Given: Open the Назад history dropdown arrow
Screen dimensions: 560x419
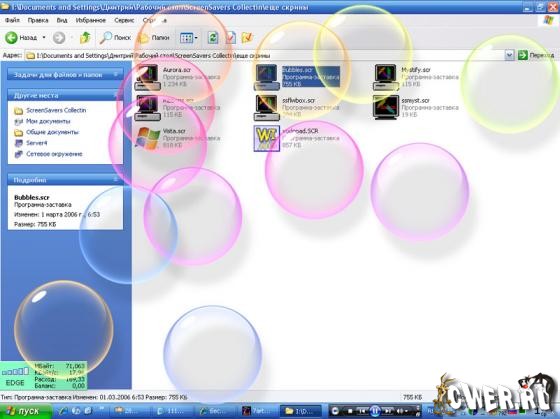Looking at the screenshot, I should (44, 38).
